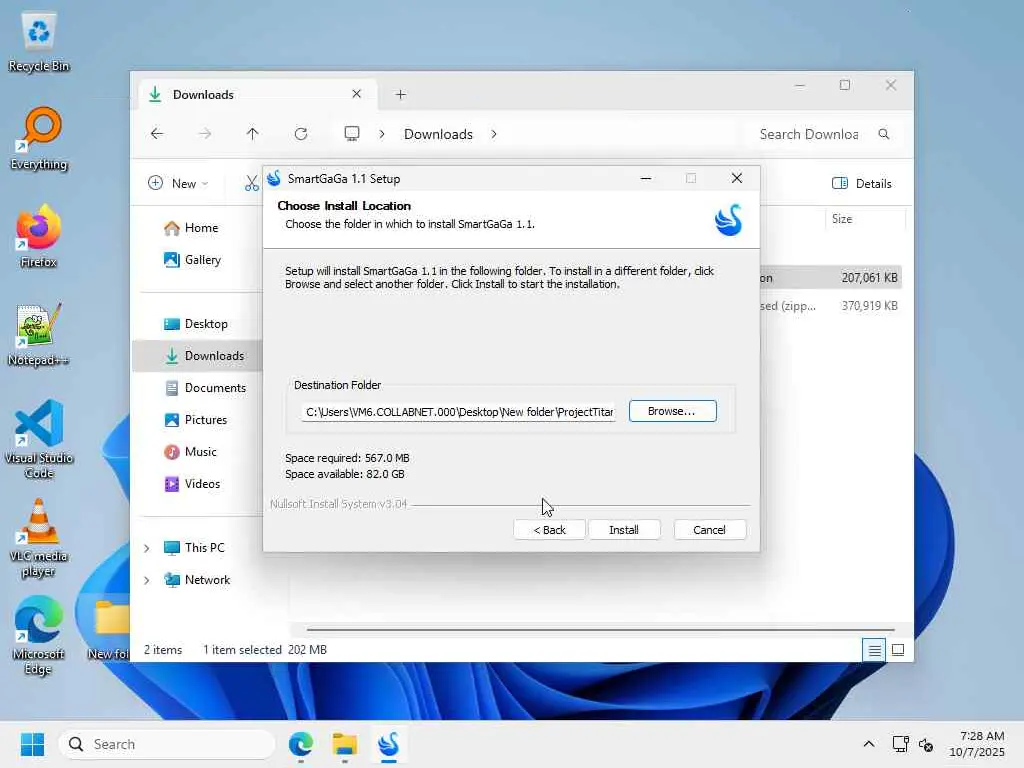Select the file row showing 370,919 KB
1024x768 pixels.
coord(831,306)
